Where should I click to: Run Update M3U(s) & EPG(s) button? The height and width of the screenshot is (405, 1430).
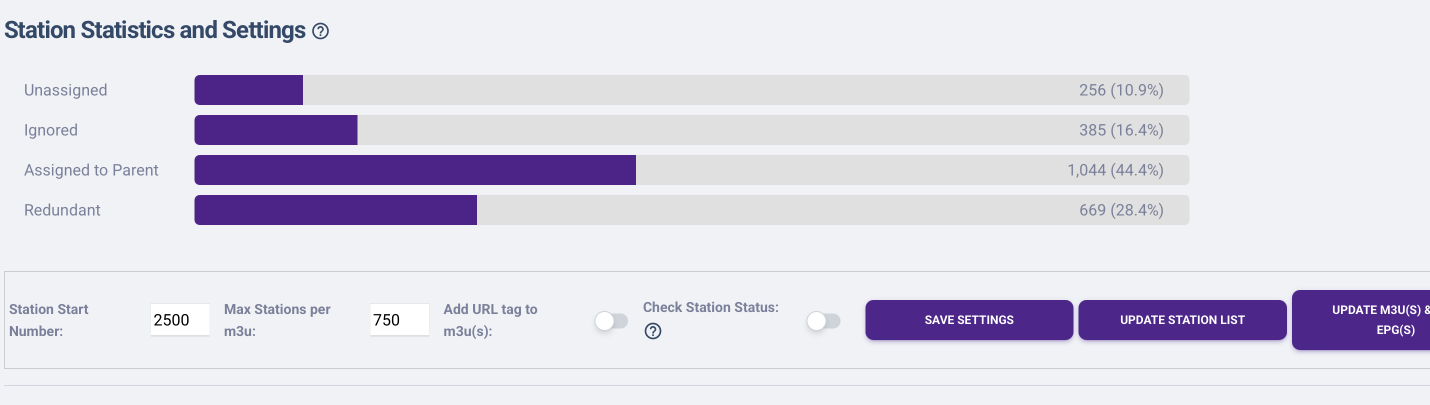click(1361, 320)
